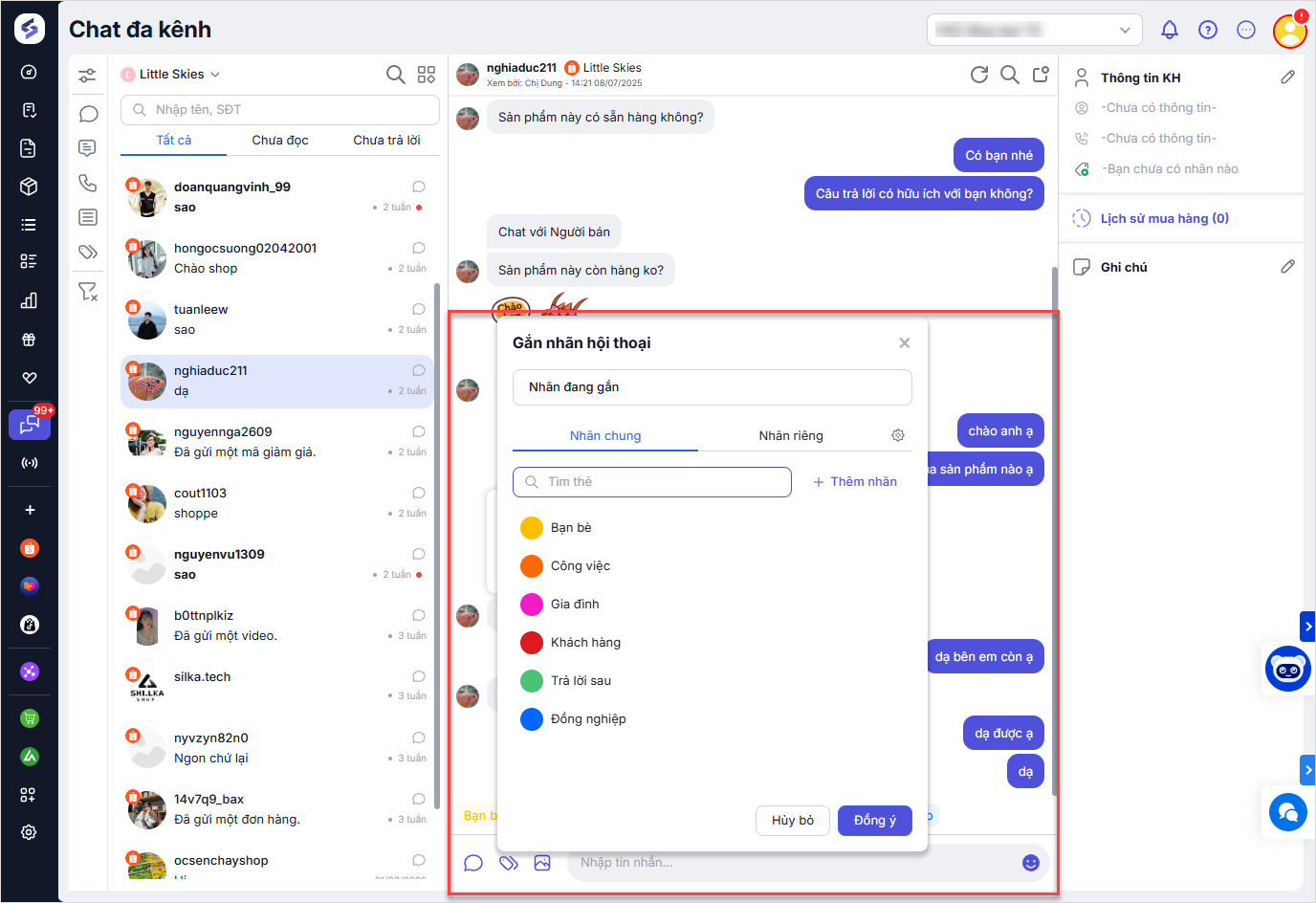This screenshot has height=903, width=1316.
Task: Focus the Tìm thẻ search field
Action: [652, 482]
